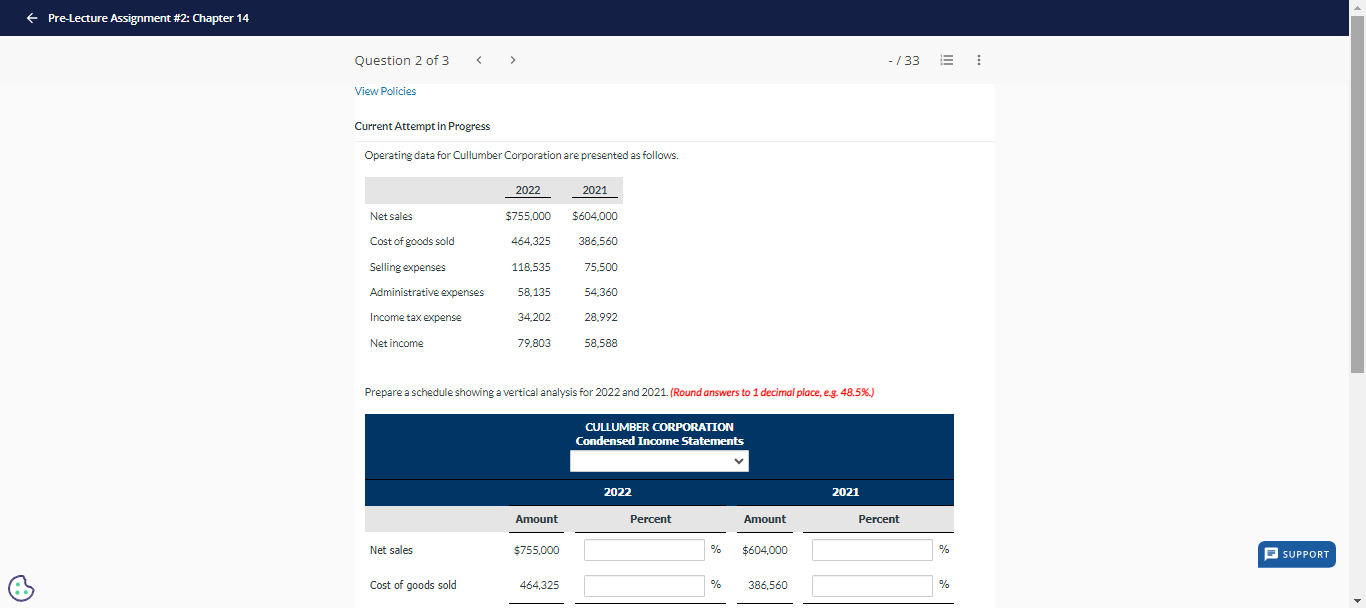The image size is (1366, 608).
Task: Launch the SUPPORT chat button
Action: tap(1297, 554)
